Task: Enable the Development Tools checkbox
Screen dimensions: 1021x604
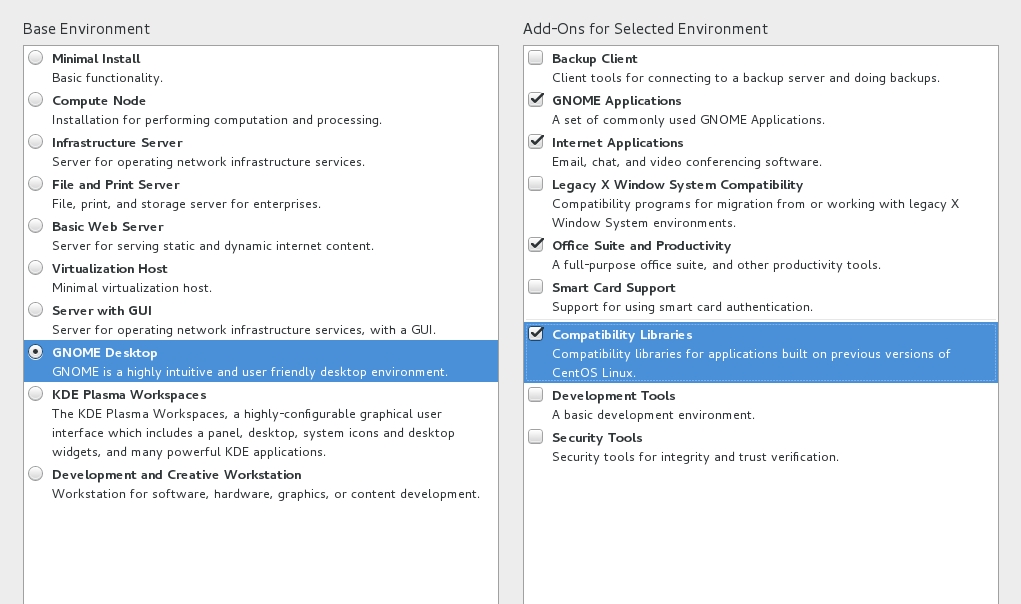Action: (536, 395)
